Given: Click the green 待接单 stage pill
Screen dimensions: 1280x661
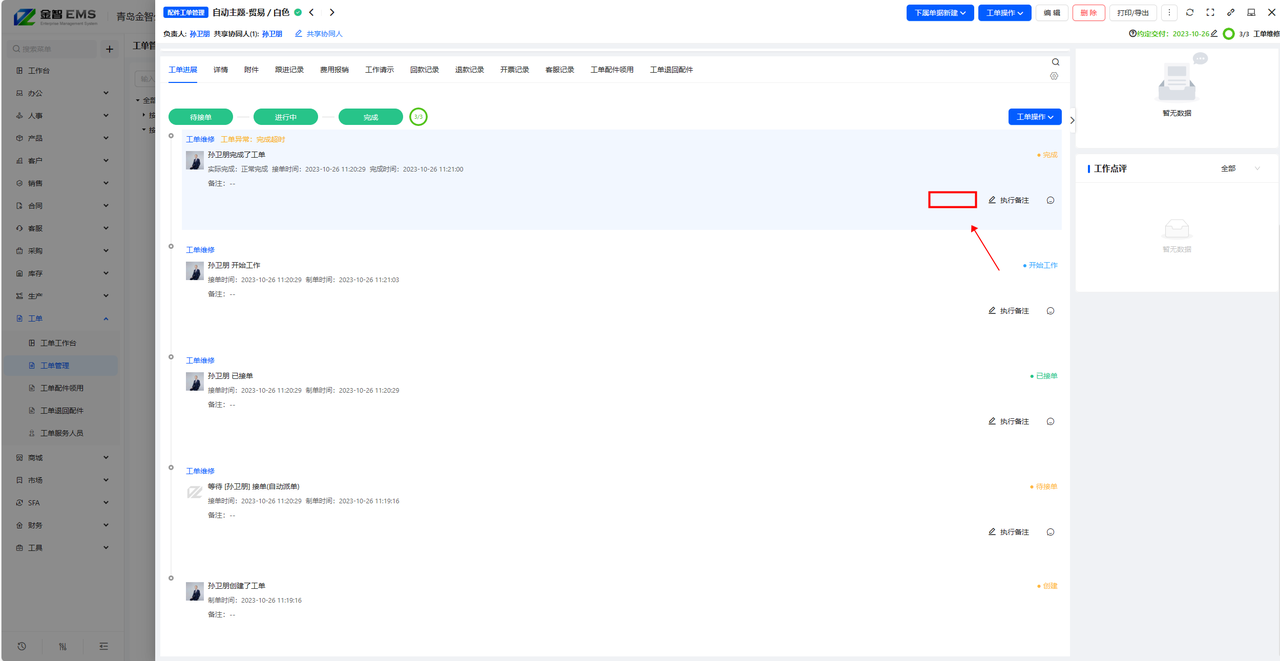Looking at the screenshot, I should [x=201, y=117].
